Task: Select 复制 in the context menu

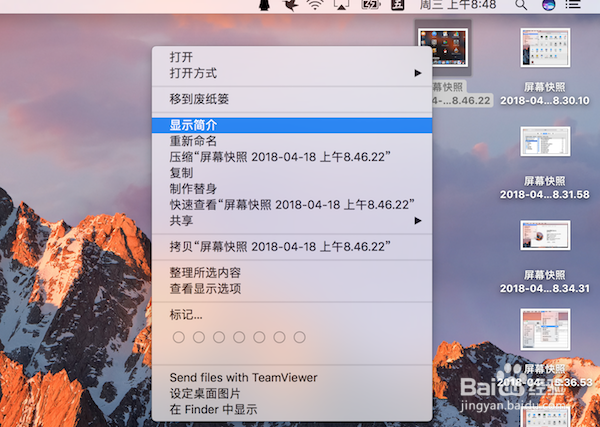Action: point(292,173)
